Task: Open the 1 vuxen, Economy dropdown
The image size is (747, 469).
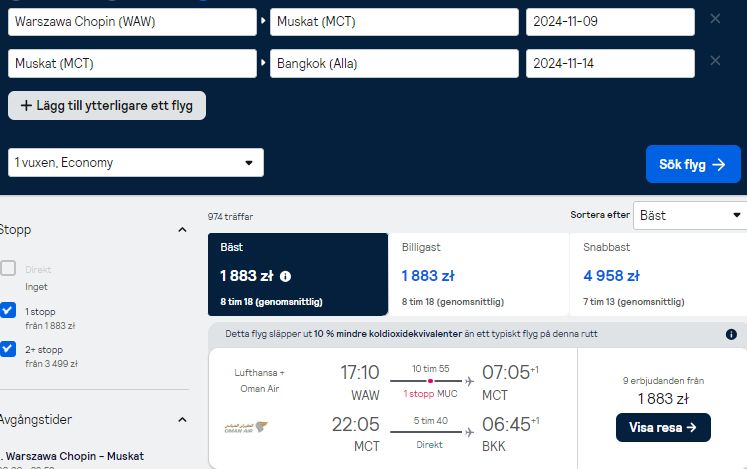Action: (x=136, y=163)
